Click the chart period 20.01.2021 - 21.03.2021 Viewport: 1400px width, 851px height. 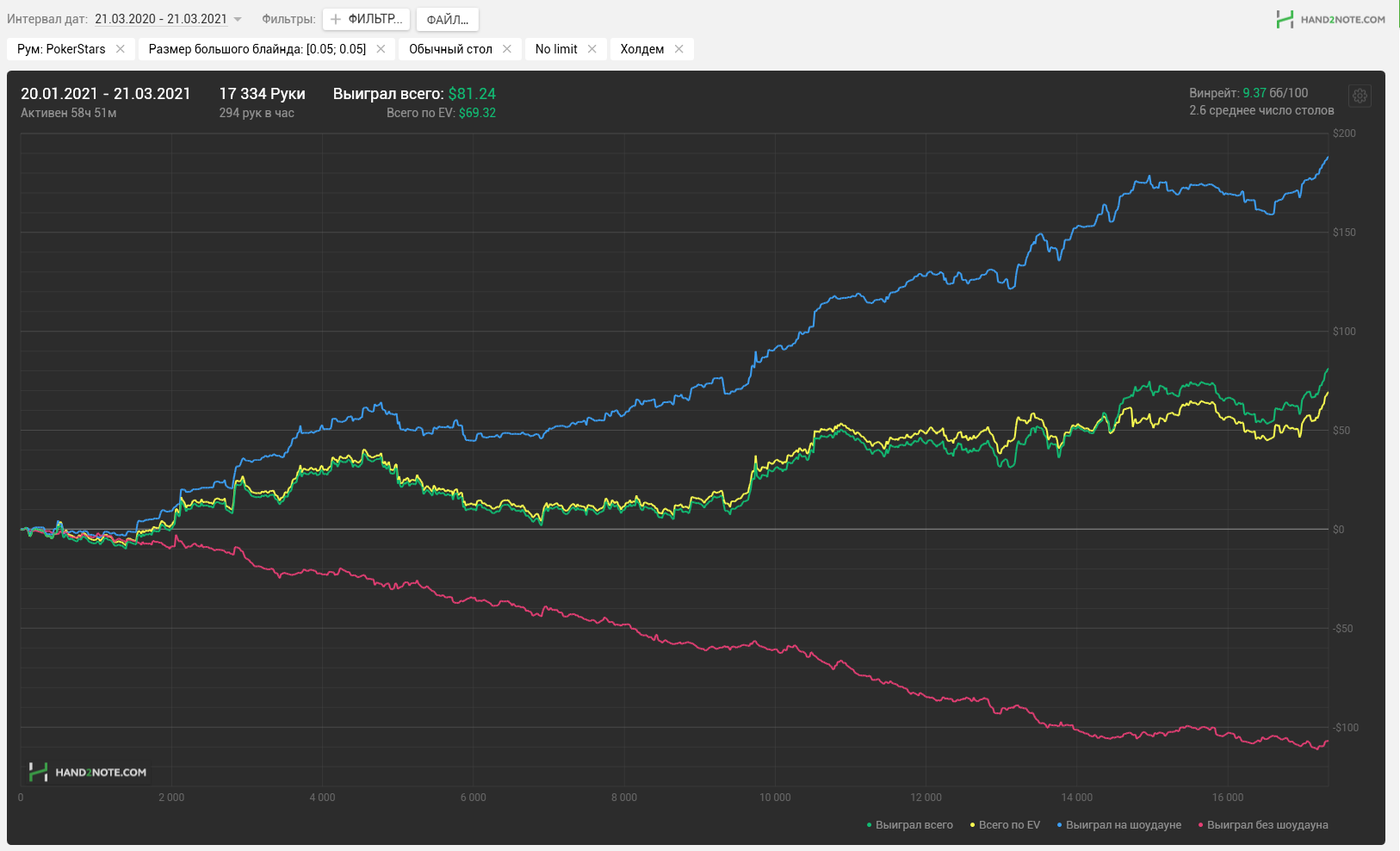106,94
